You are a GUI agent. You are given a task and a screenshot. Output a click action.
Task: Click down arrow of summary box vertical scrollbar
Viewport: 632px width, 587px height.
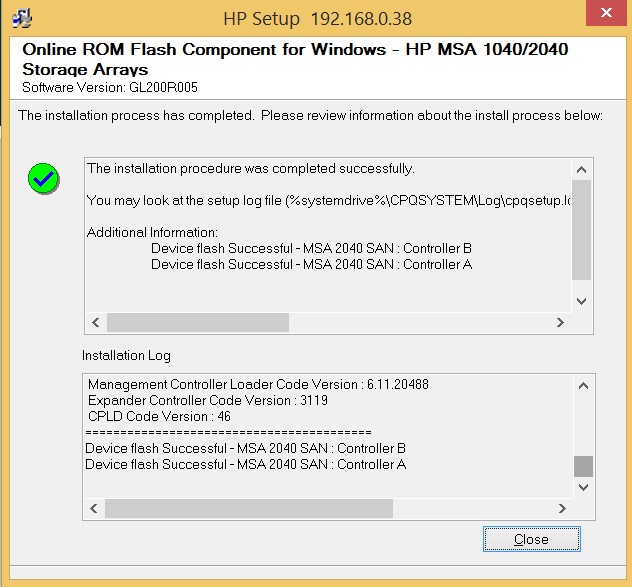tap(581, 301)
